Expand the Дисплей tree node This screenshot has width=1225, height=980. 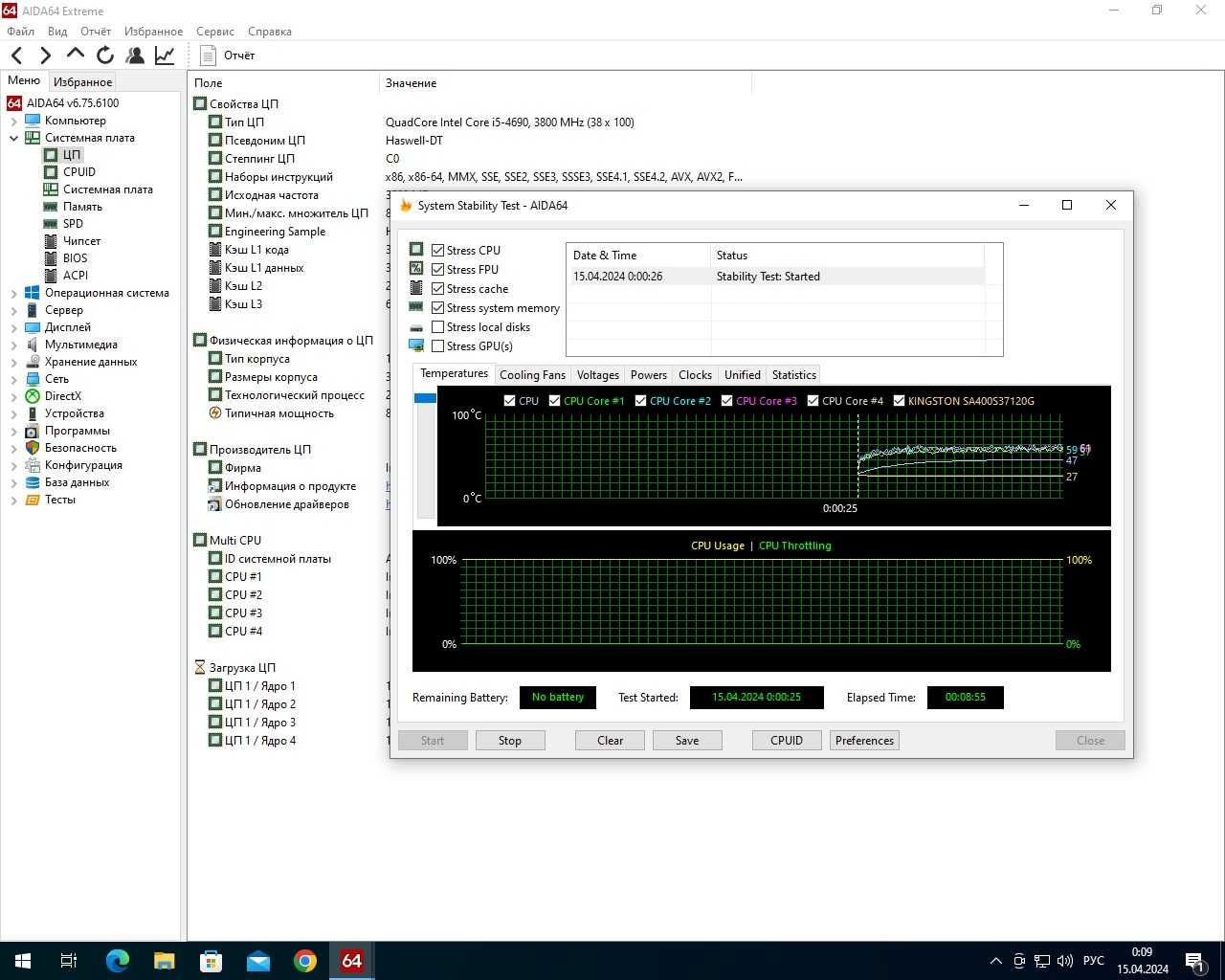point(13,328)
